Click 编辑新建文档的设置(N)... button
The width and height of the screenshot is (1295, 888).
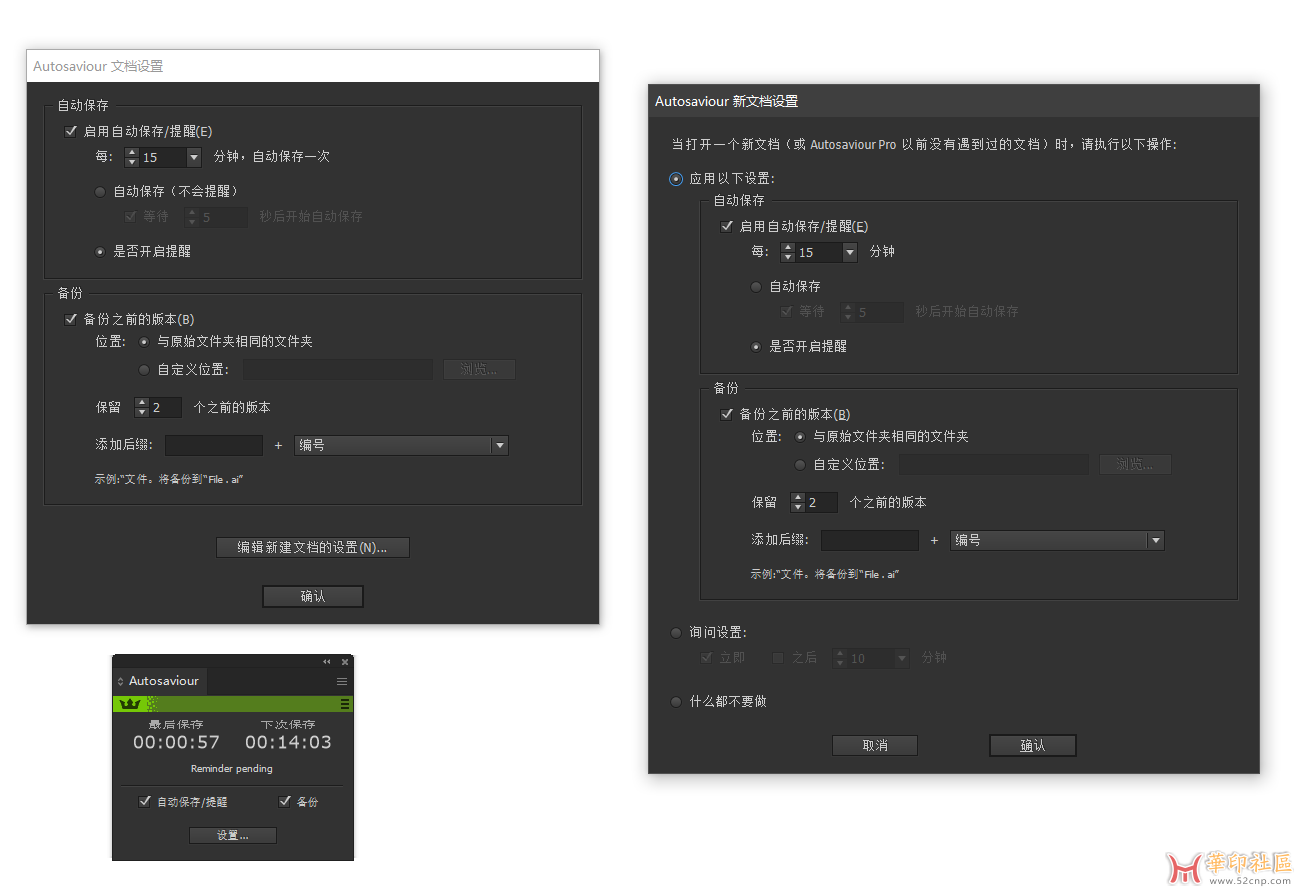313,547
